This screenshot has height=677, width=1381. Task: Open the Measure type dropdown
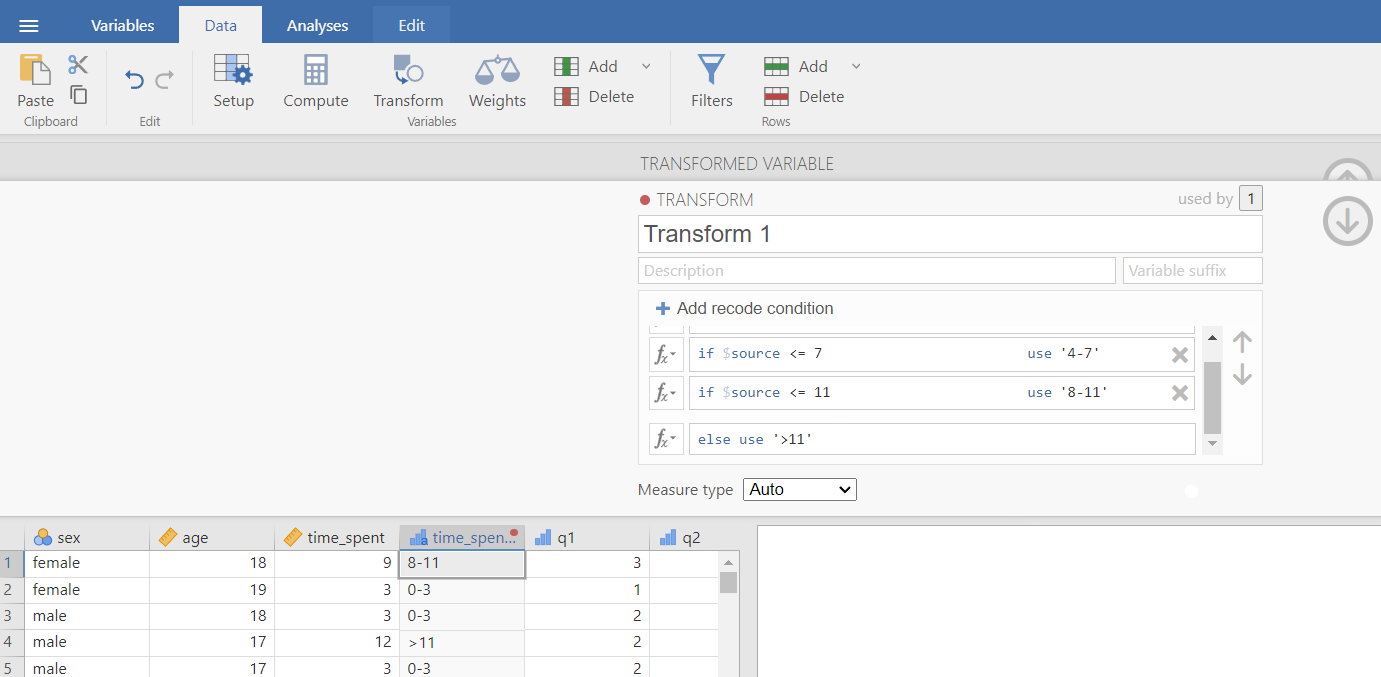(x=800, y=489)
